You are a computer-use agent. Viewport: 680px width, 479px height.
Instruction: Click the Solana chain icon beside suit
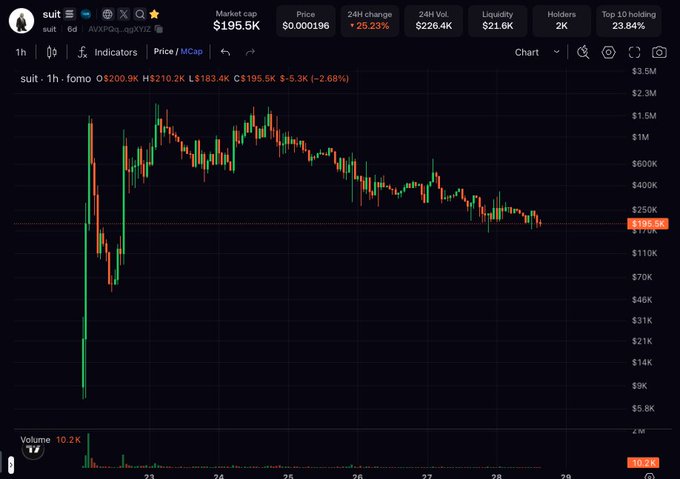pyautogui.click(x=69, y=14)
